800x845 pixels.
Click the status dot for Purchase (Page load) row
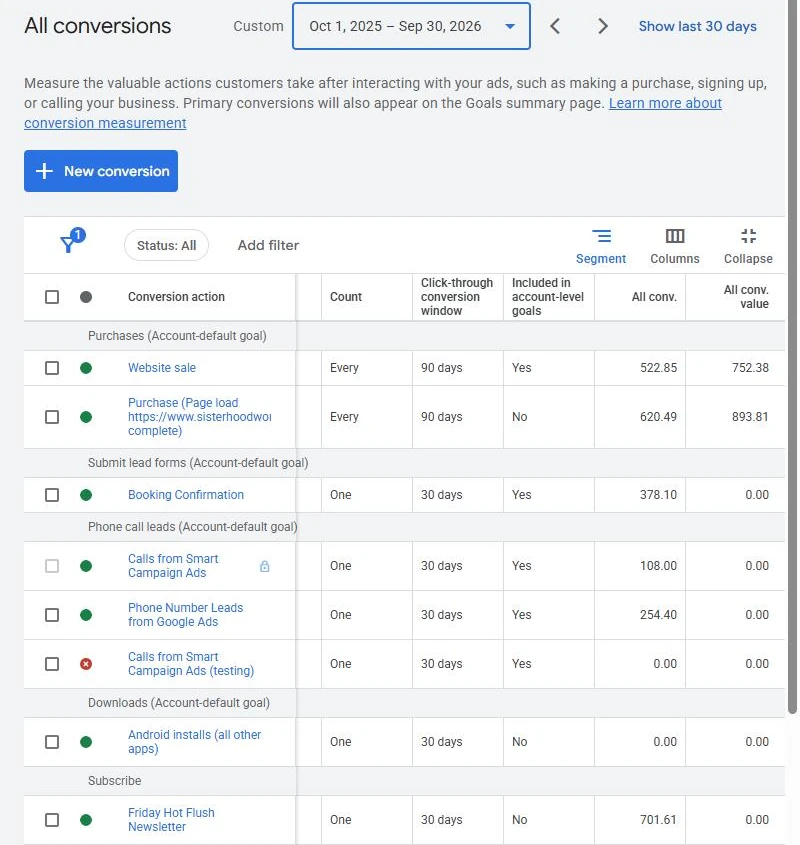click(x=86, y=417)
